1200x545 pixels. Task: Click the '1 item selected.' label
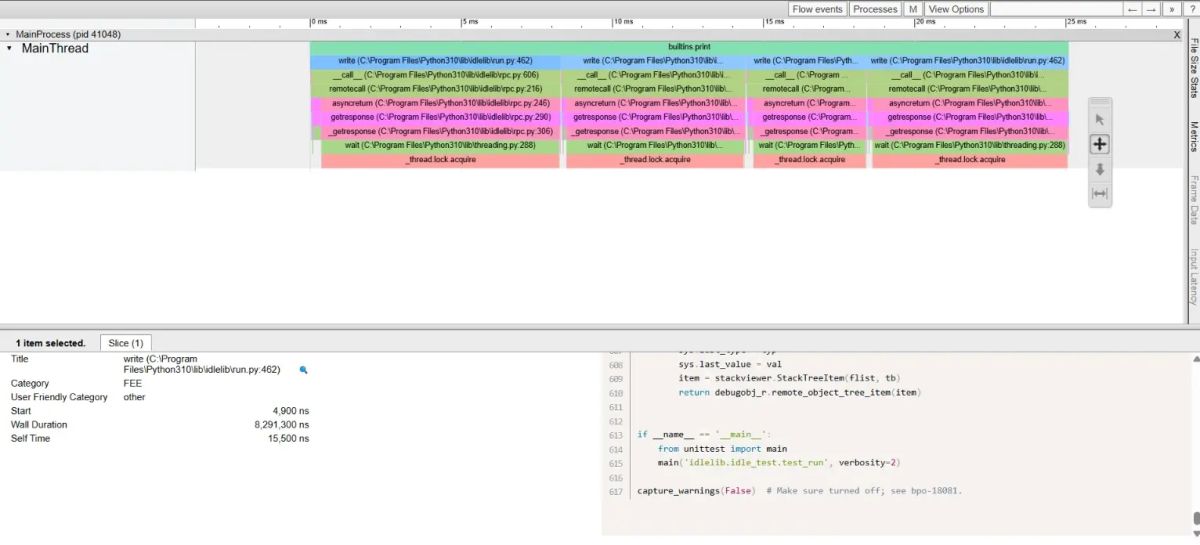(x=50, y=343)
